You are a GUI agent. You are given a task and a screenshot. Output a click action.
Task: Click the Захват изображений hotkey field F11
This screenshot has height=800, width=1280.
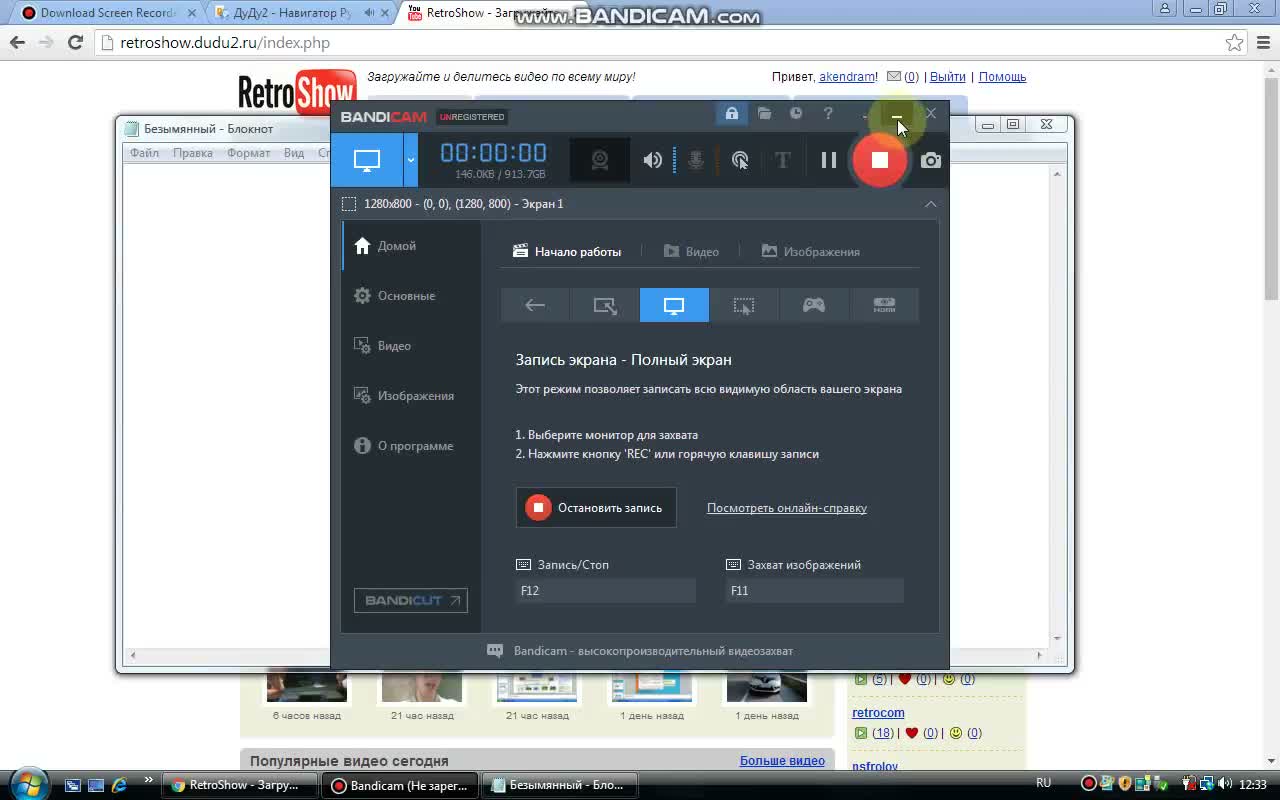[x=815, y=591]
